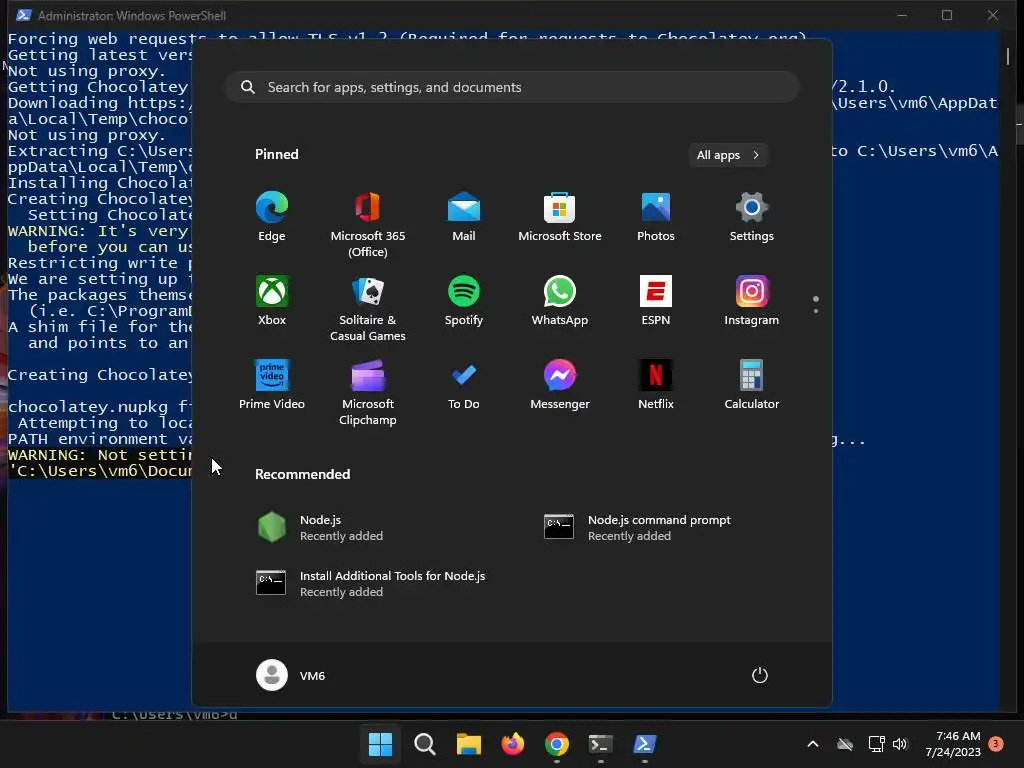
Task: Open WhatsApp pinned app
Action: tap(560, 301)
